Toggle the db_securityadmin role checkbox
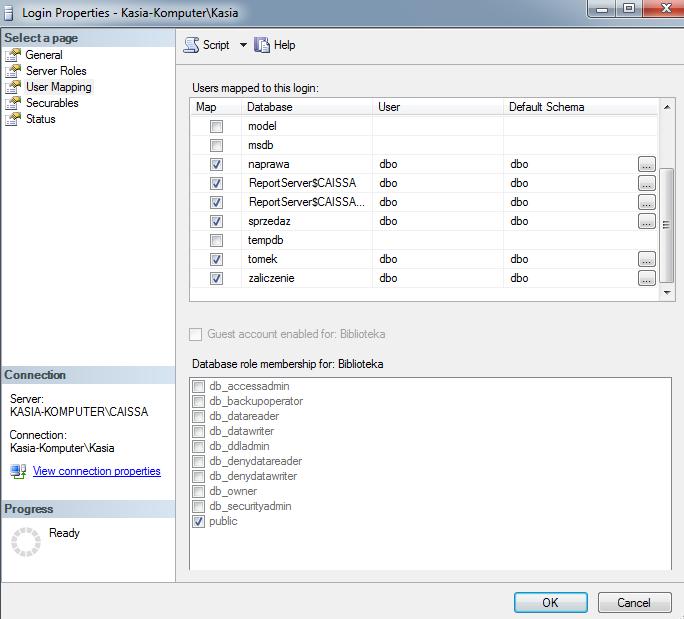684x619 pixels. [x=198, y=506]
